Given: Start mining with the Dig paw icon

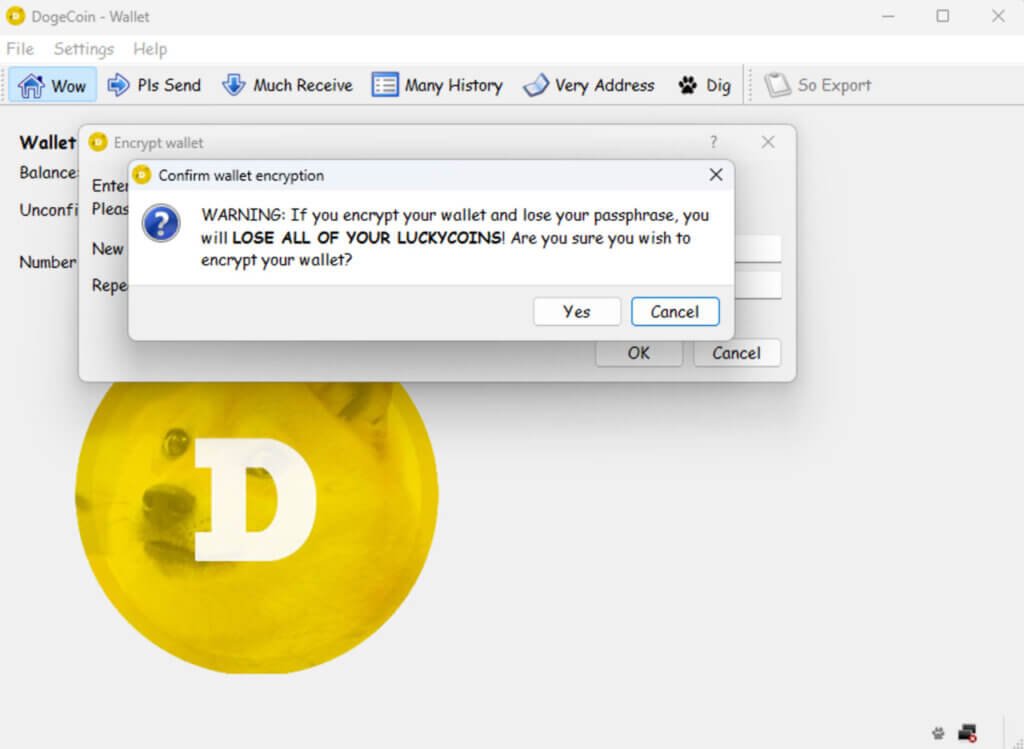Looking at the screenshot, I should 704,85.
